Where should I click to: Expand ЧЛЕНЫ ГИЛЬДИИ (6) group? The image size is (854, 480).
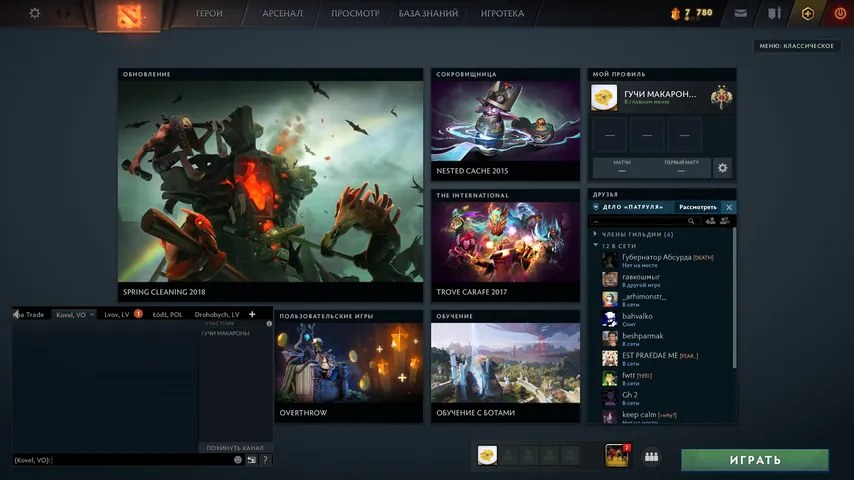click(x=637, y=234)
